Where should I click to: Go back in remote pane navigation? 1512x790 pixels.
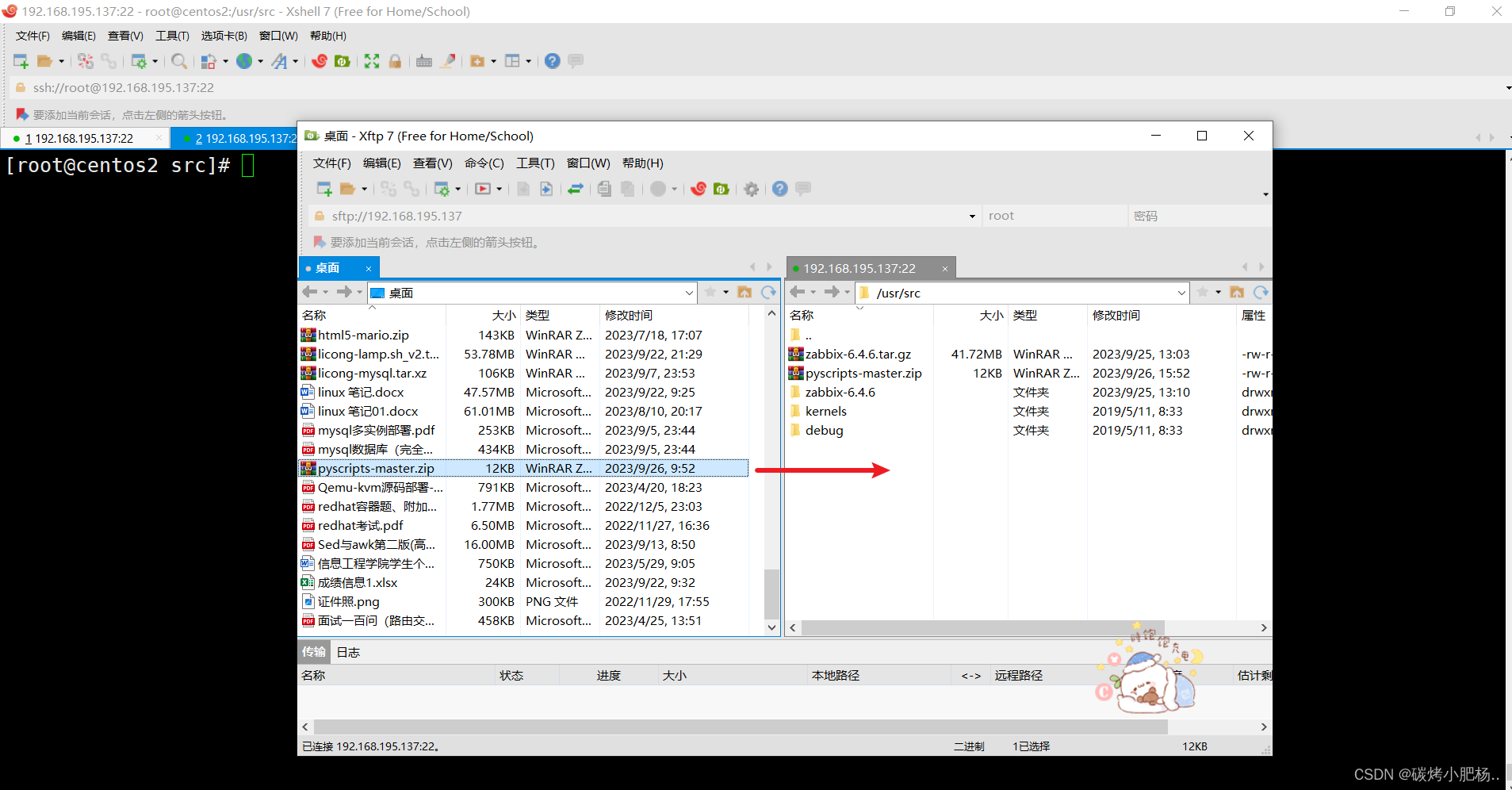(x=798, y=293)
